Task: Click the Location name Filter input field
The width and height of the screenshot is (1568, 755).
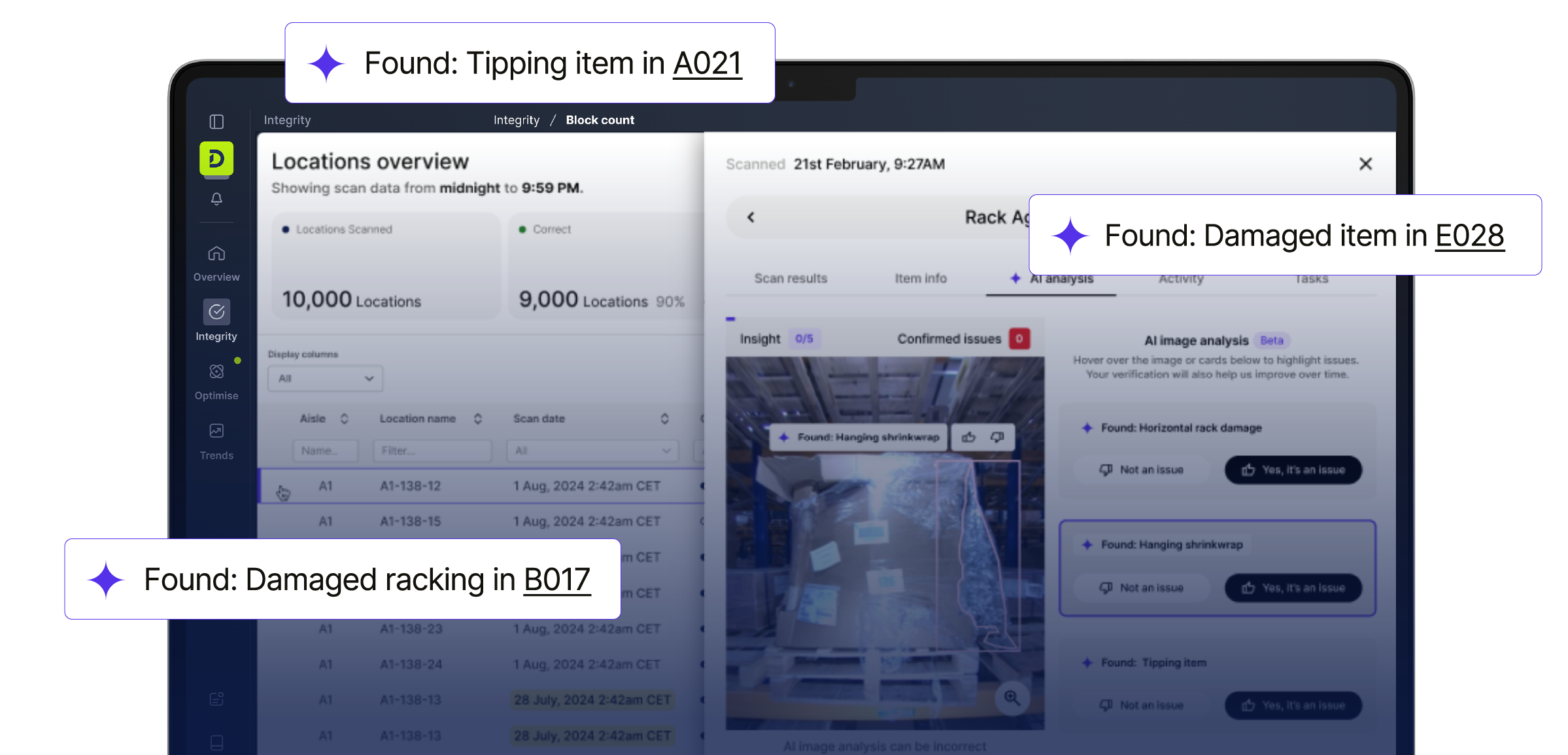Action: (432, 451)
